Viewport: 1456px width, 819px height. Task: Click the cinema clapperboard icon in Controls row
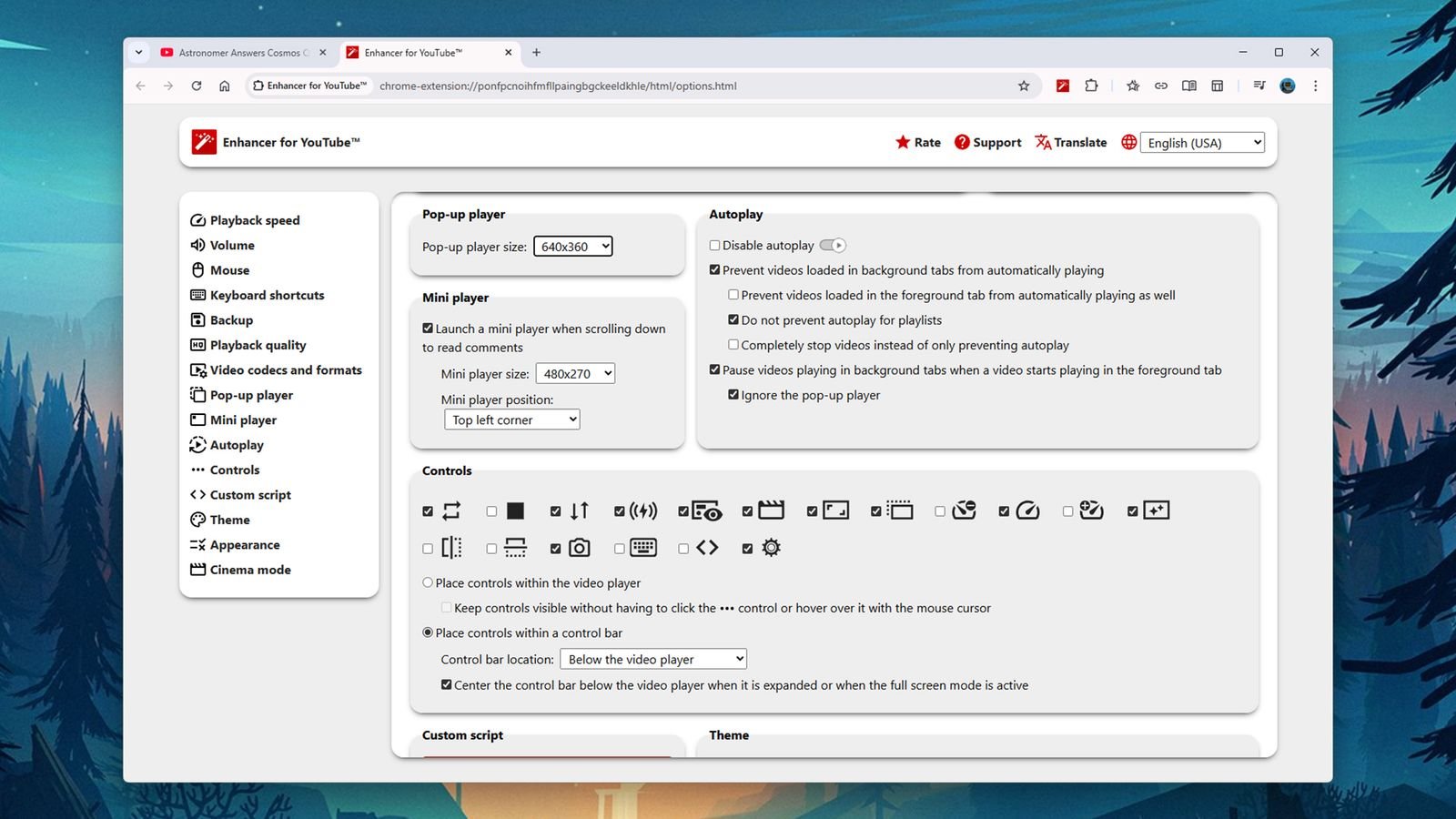click(x=771, y=510)
